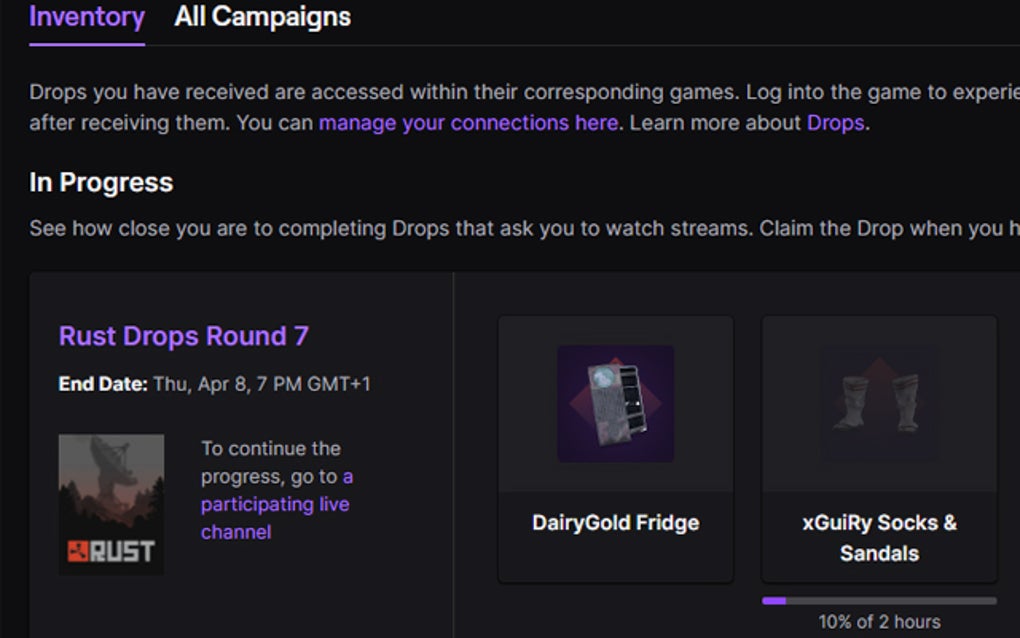Switch to the All Campaigns tab
1020x638 pixels.
(x=262, y=17)
